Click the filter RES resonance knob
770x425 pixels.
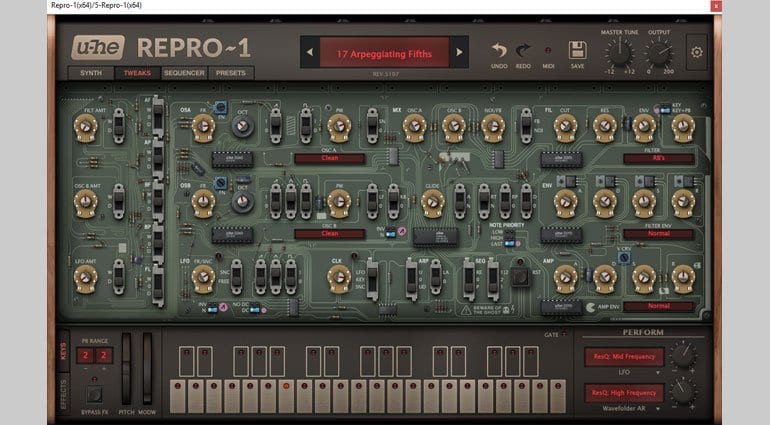605,127
